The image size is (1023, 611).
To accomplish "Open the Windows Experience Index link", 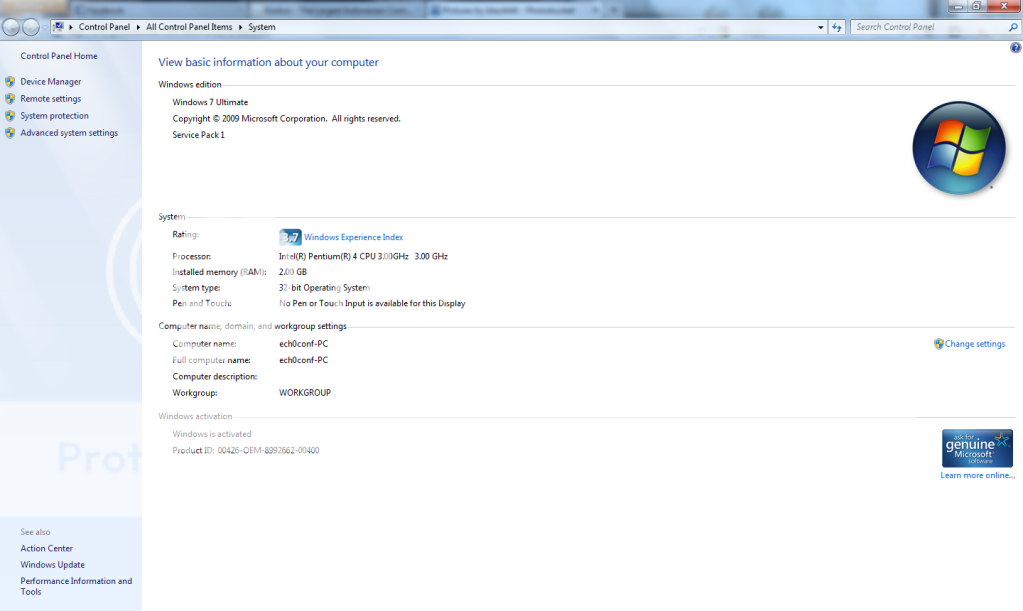I will (x=354, y=237).
